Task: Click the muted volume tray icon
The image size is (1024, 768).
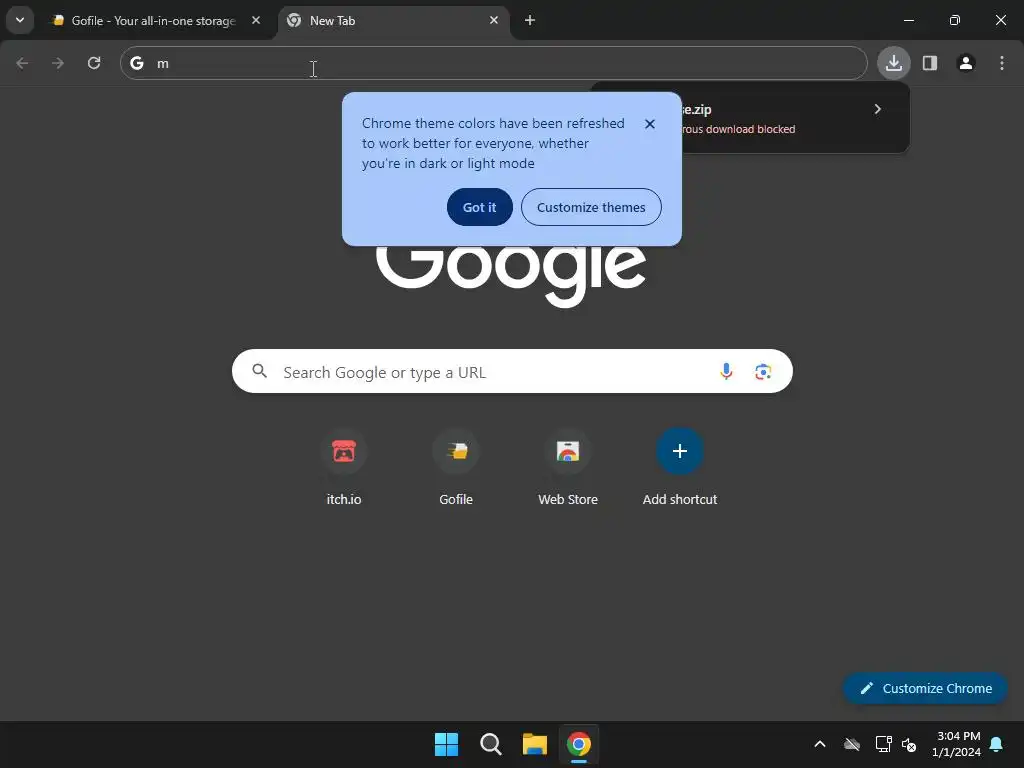Action: click(909, 744)
